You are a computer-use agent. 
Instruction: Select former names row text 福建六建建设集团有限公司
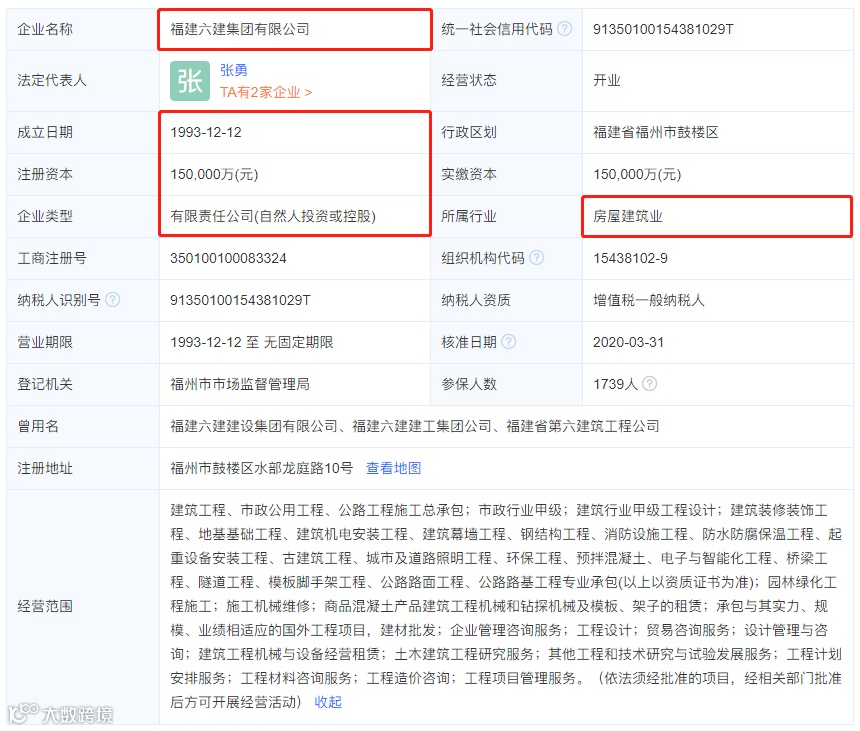click(253, 426)
